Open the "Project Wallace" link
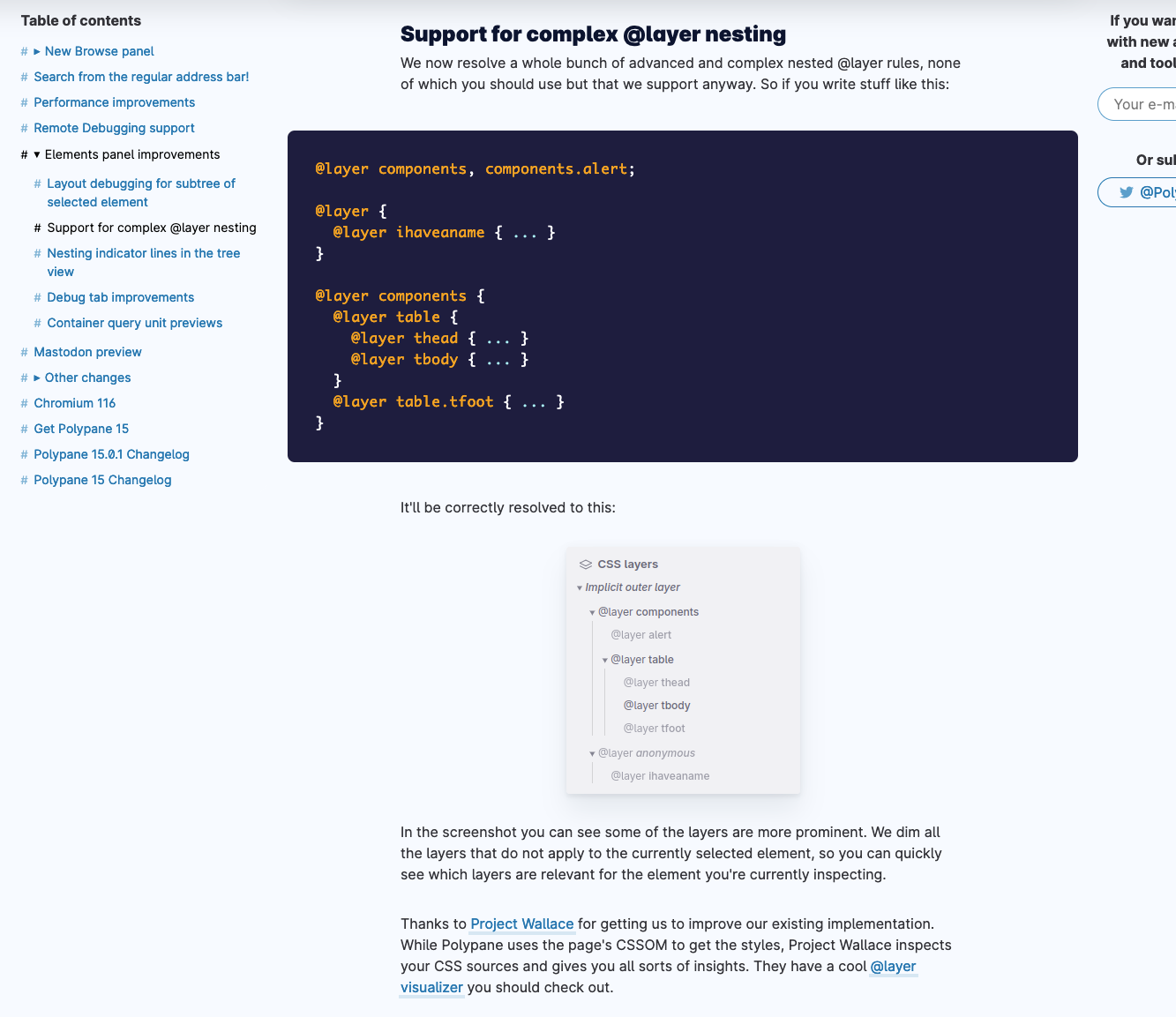 (521, 924)
